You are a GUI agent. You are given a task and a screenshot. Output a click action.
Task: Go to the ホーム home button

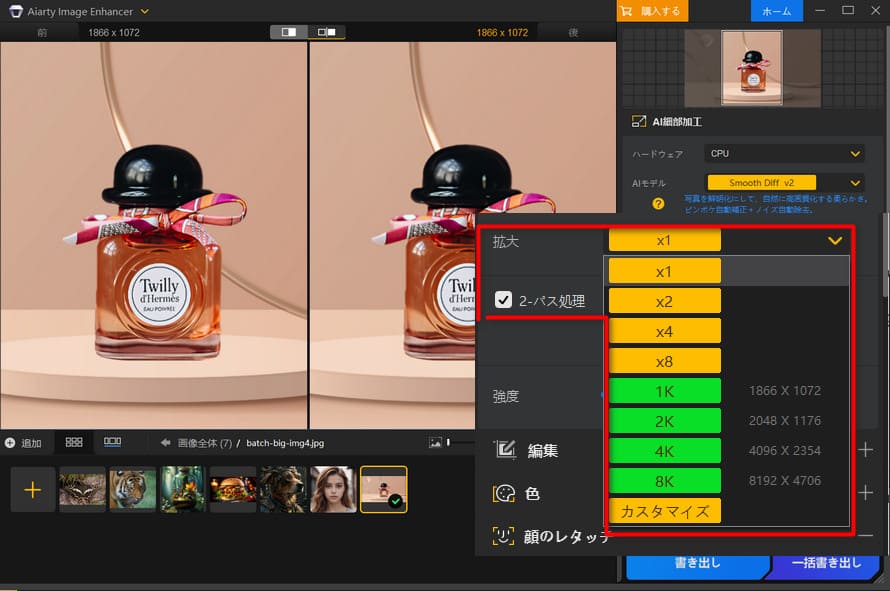point(776,11)
